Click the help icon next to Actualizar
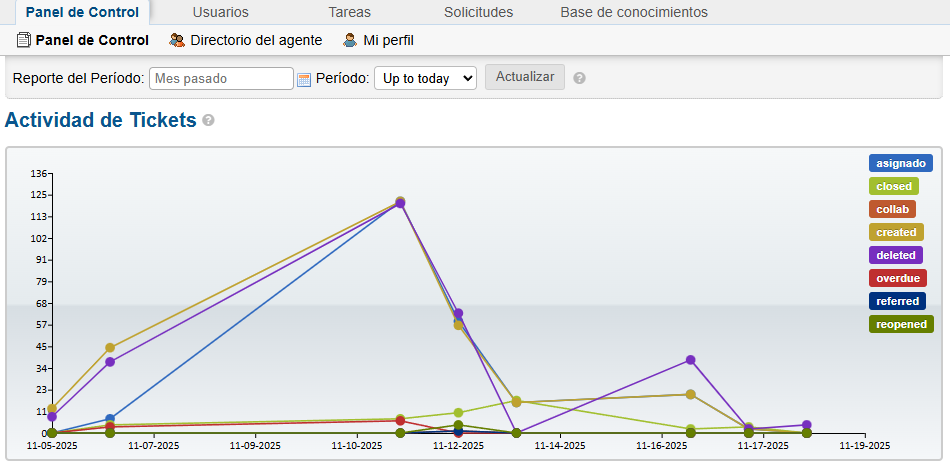The image size is (950, 473). coord(579,78)
